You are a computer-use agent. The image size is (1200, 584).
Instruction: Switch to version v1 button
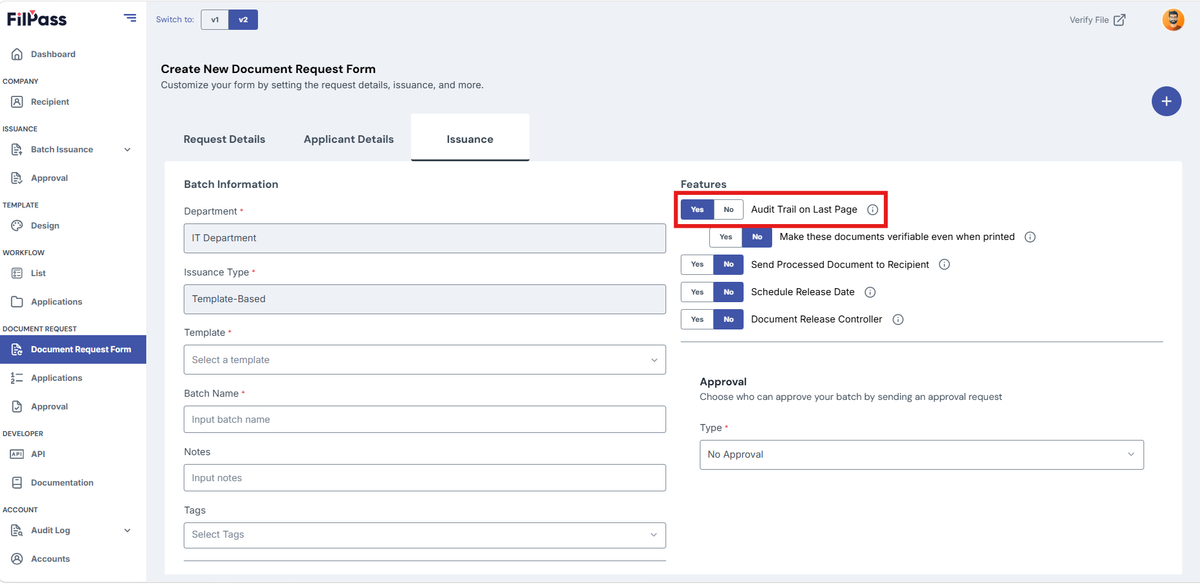click(x=215, y=19)
